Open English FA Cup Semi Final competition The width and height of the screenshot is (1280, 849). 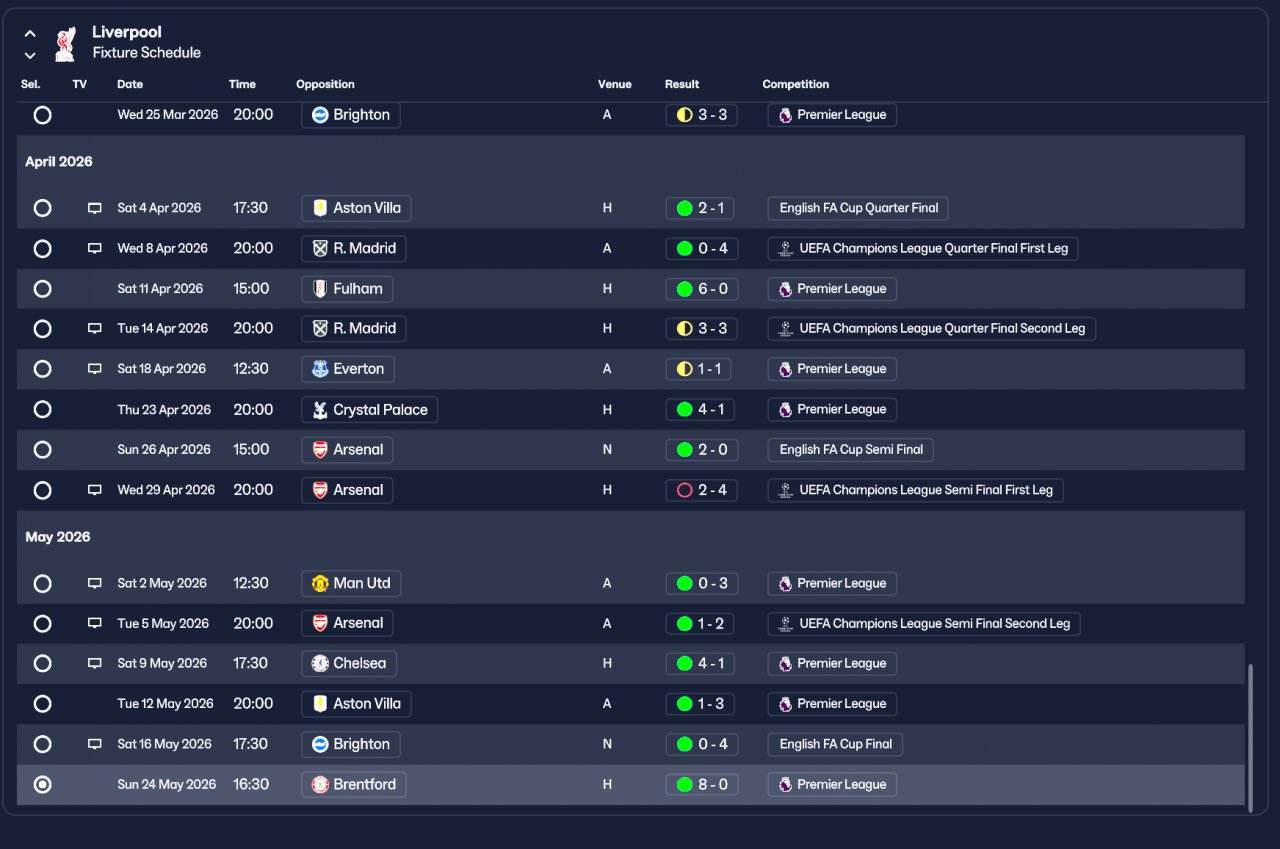click(x=851, y=449)
